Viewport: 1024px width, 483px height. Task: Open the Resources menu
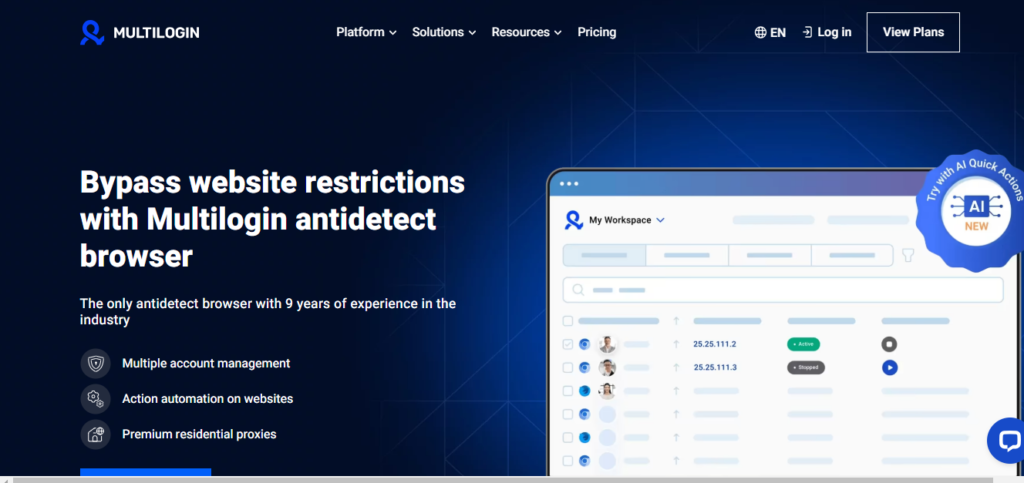526,32
